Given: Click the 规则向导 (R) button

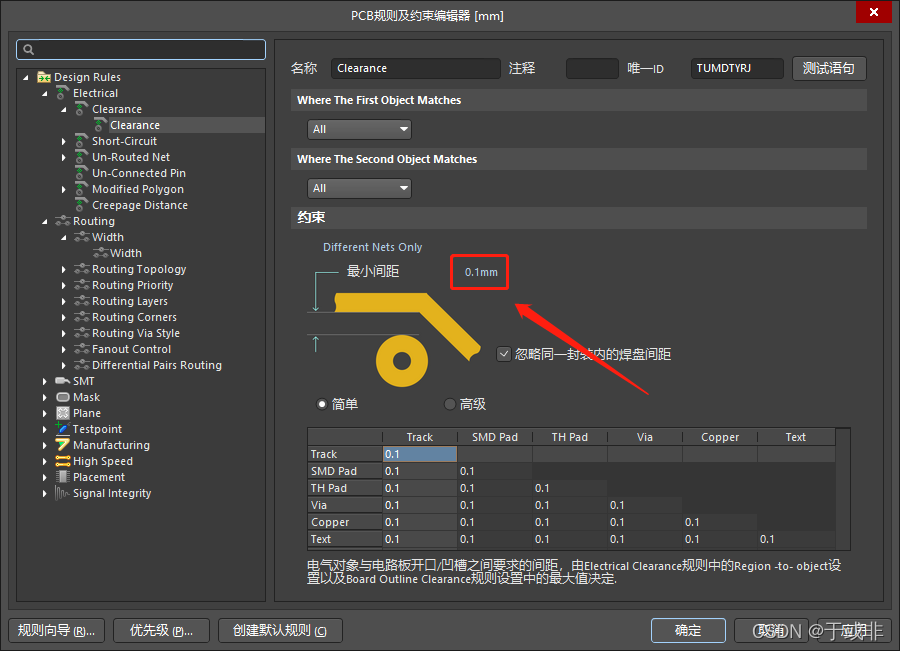Looking at the screenshot, I should coord(56,630).
